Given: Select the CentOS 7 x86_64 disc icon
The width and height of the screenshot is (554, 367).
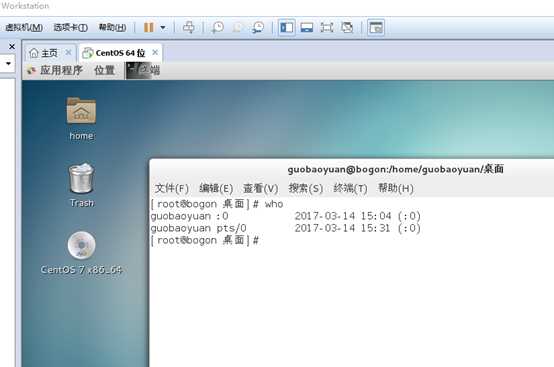Looking at the screenshot, I should click(x=82, y=253).
